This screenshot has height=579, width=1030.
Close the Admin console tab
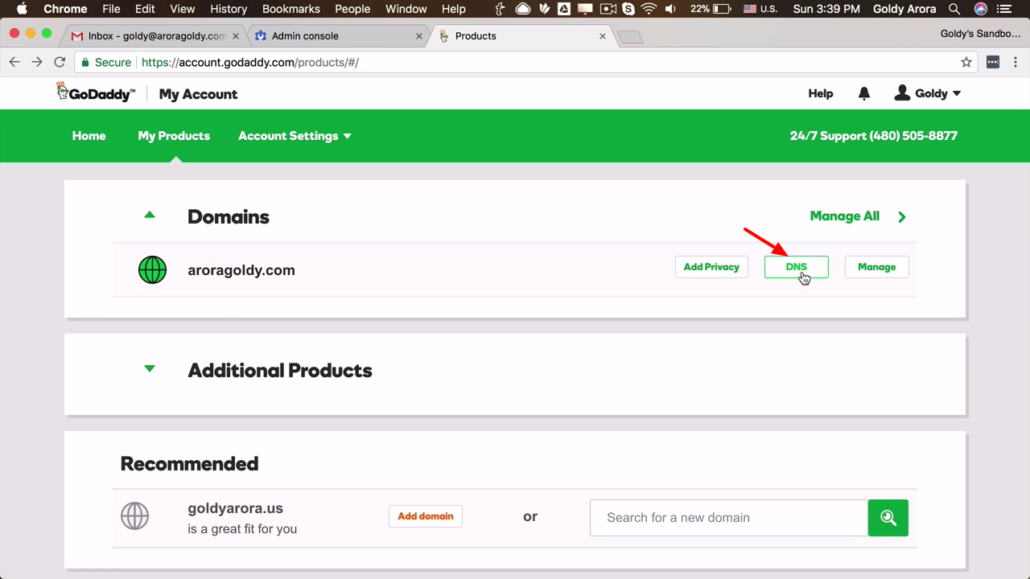tap(419, 36)
